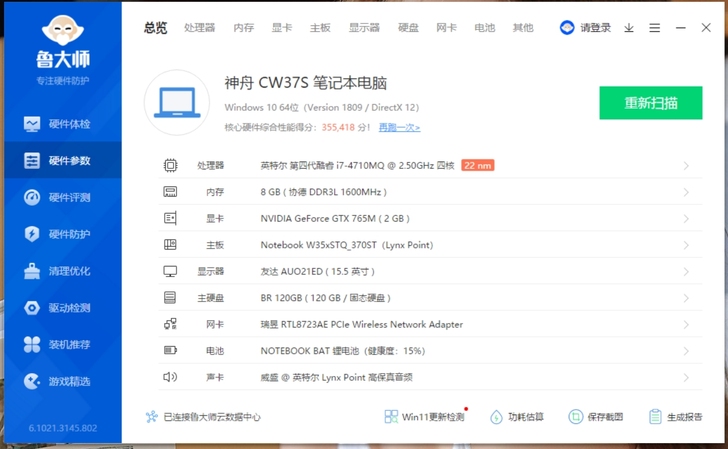Click the laptop computer icon
The height and width of the screenshot is (449, 728).
177,103
